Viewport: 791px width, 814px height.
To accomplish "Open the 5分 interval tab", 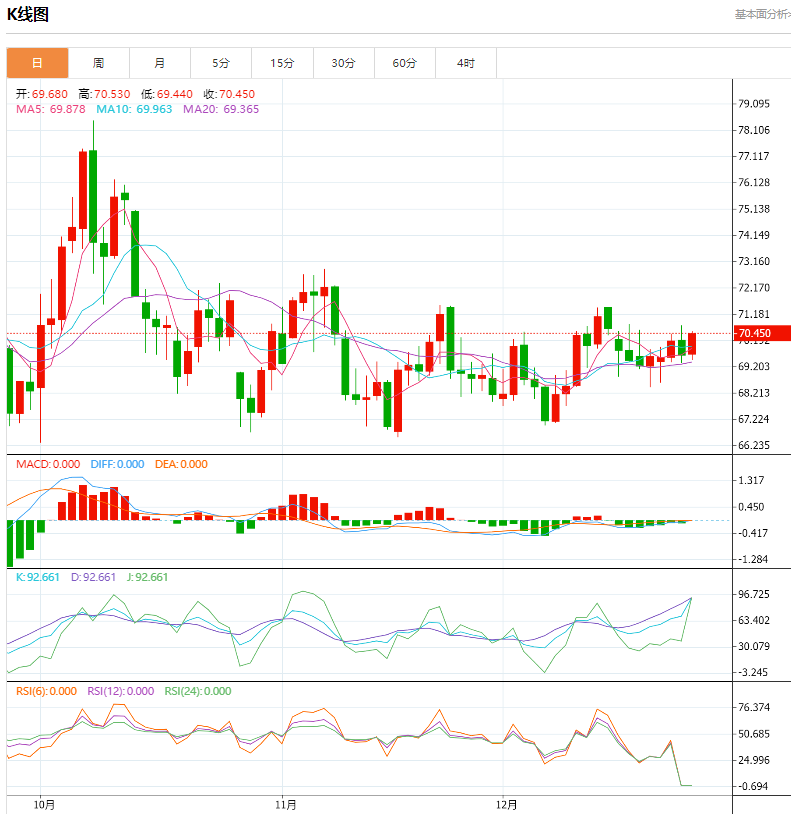I will tap(221, 63).
